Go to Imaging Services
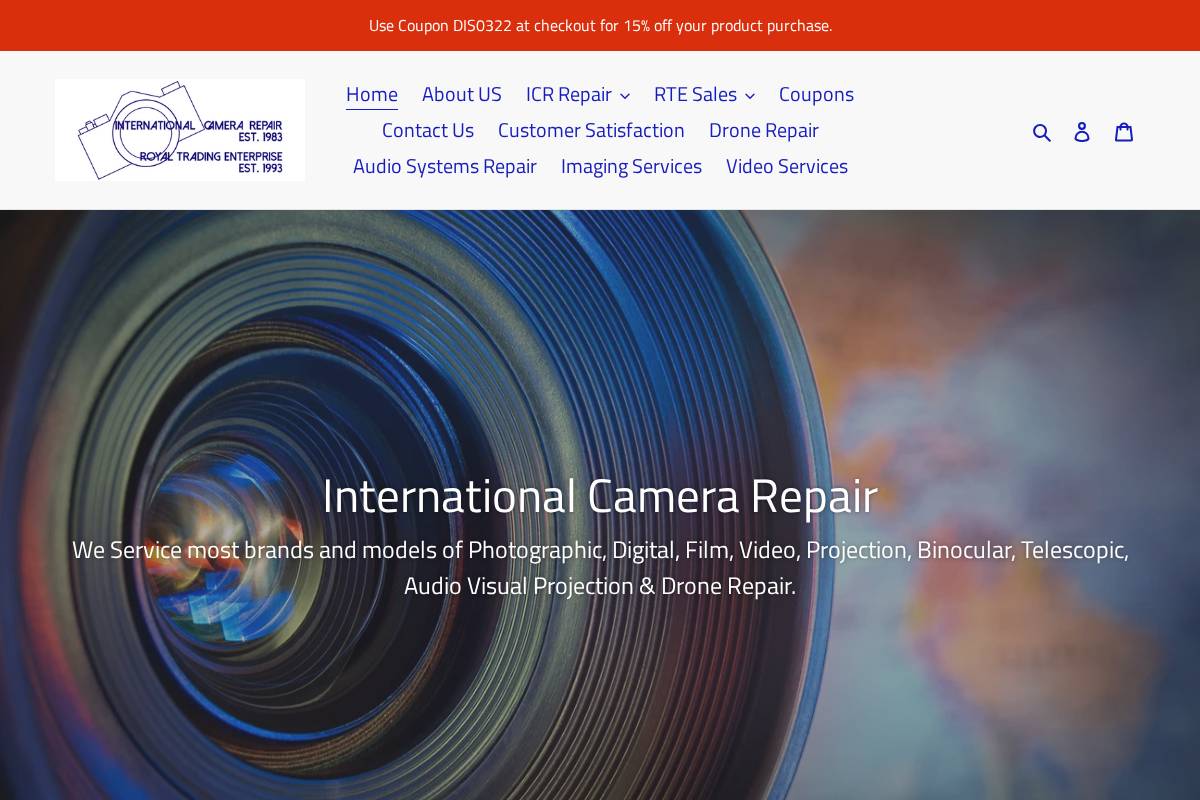1200x800 pixels. (x=631, y=166)
